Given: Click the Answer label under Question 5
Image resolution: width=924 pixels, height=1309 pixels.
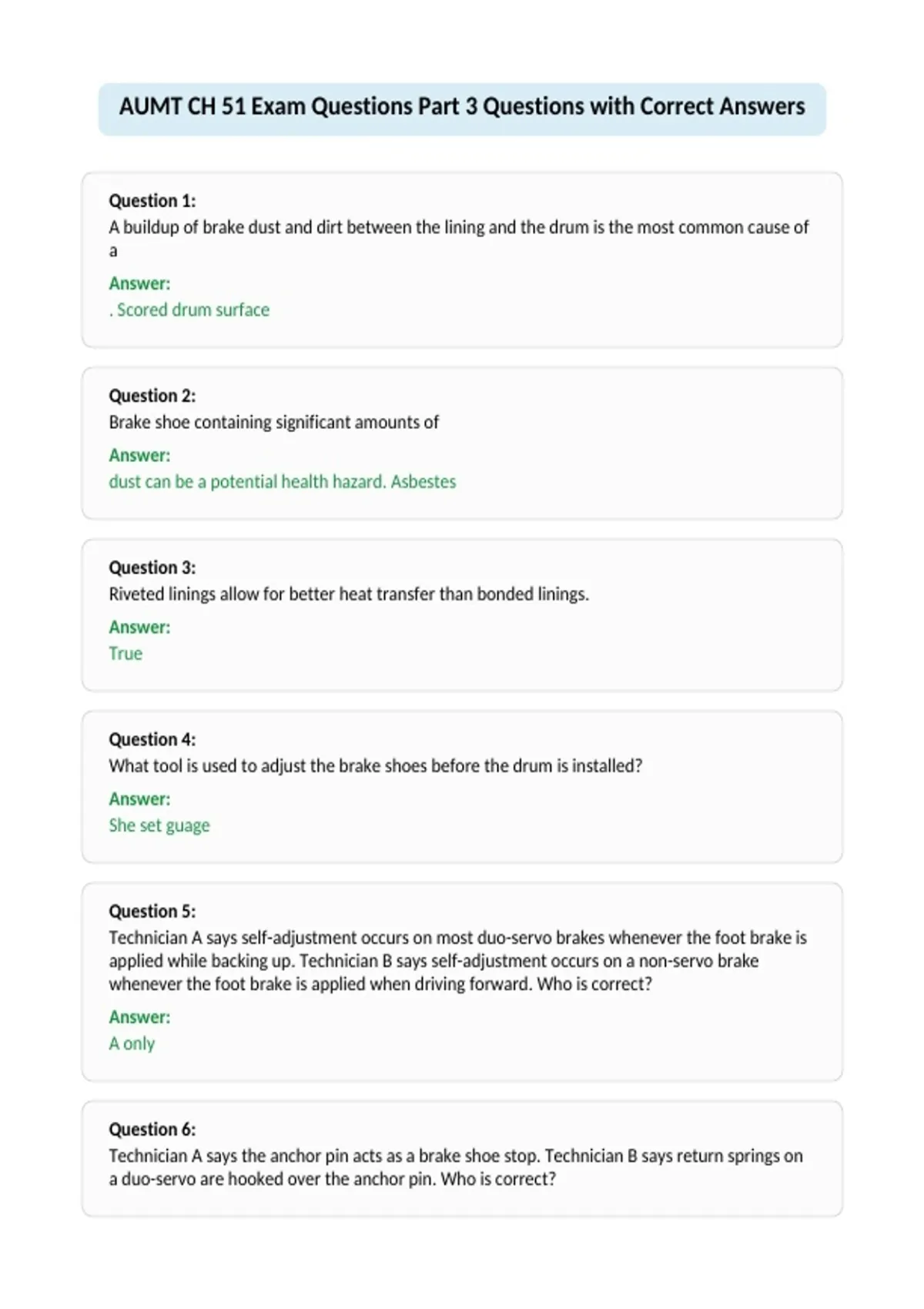Looking at the screenshot, I should pyautogui.click(x=139, y=1017).
